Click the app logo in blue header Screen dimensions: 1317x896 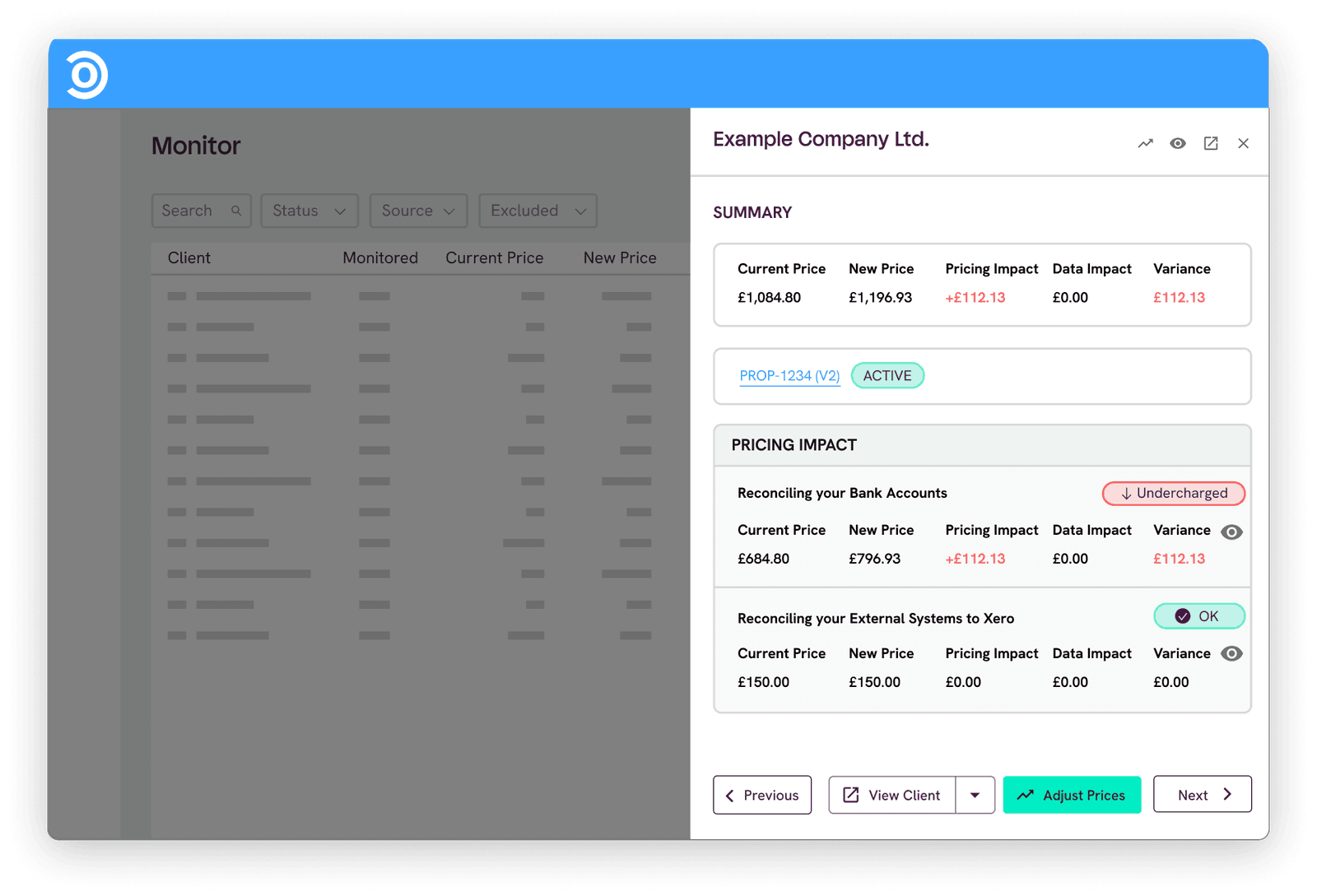pyautogui.click(x=87, y=75)
